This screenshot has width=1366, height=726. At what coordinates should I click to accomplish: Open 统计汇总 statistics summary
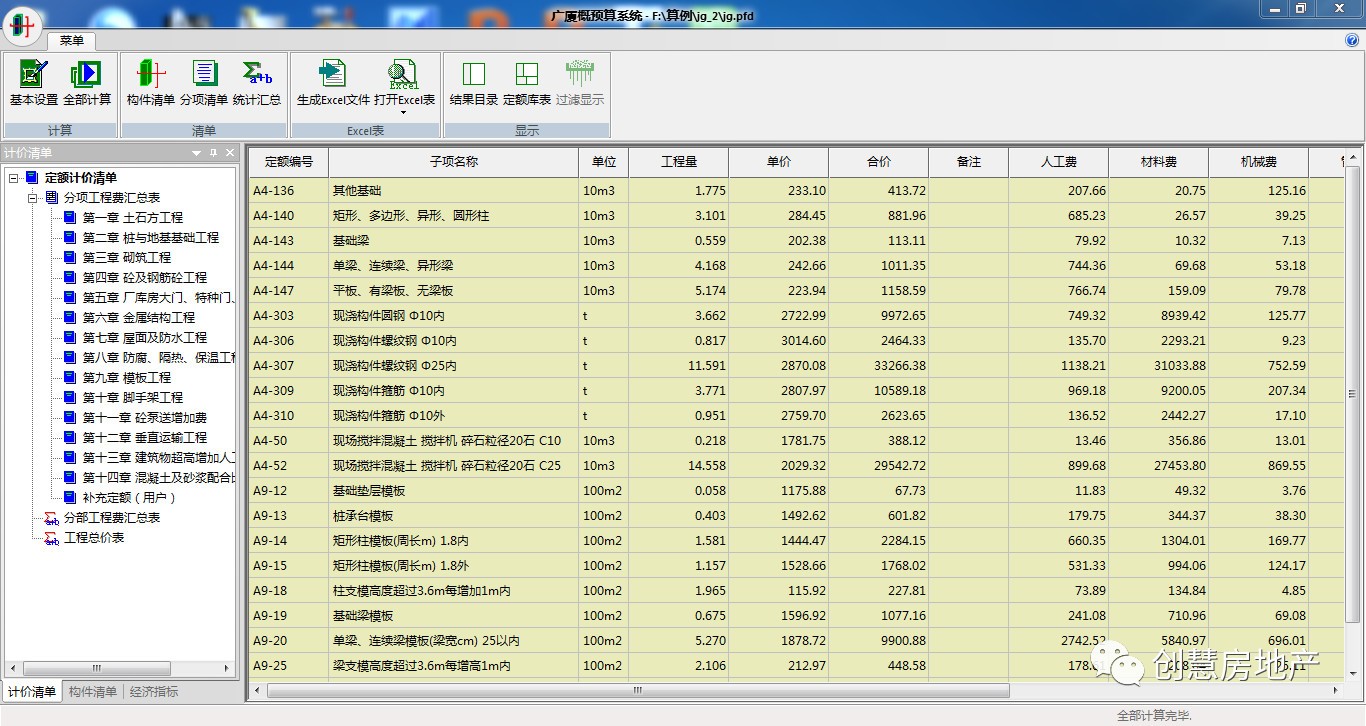(x=257, y=83)
